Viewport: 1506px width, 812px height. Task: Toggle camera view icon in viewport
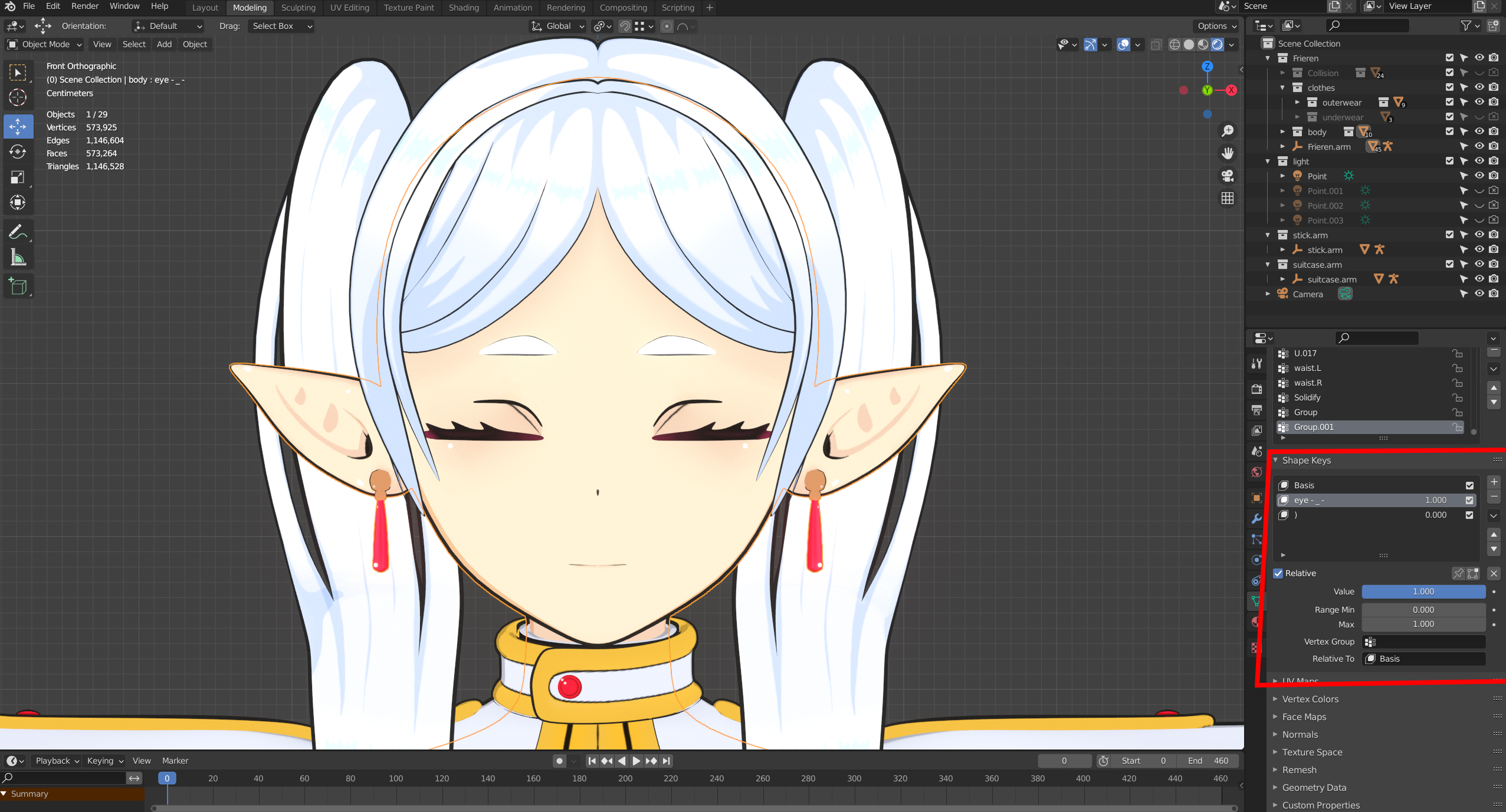pyautogui.click(x=1228, y=176)
